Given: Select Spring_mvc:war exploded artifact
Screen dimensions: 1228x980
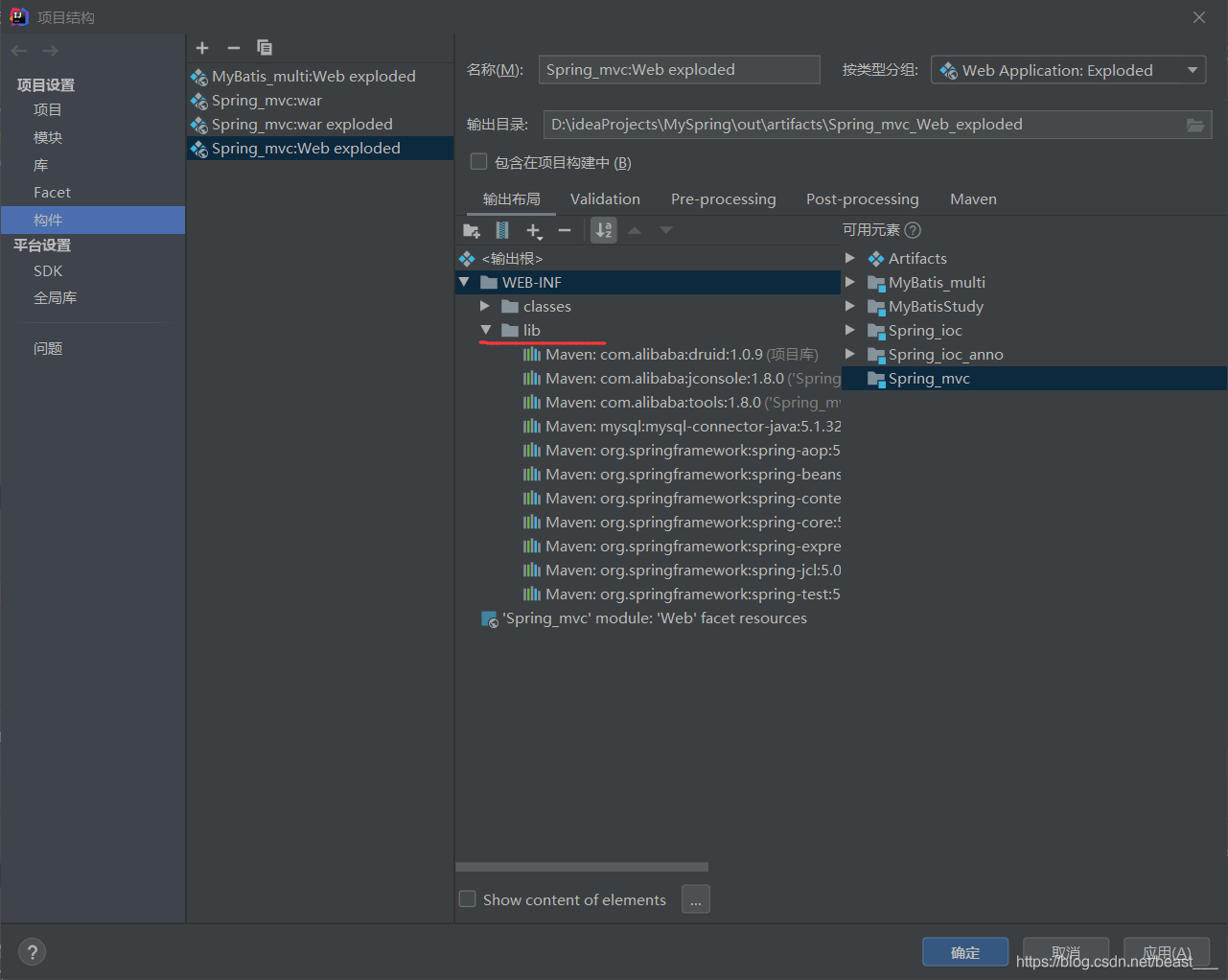Looking at the screenshot, I should click(320, 125).
